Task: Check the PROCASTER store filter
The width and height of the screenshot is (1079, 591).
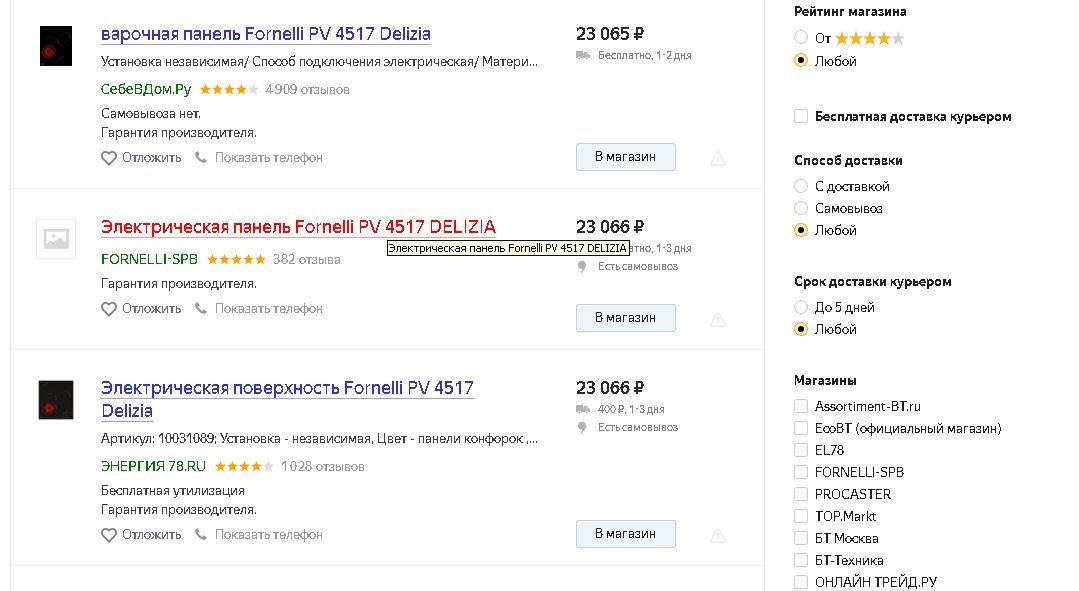Action: 801,494
